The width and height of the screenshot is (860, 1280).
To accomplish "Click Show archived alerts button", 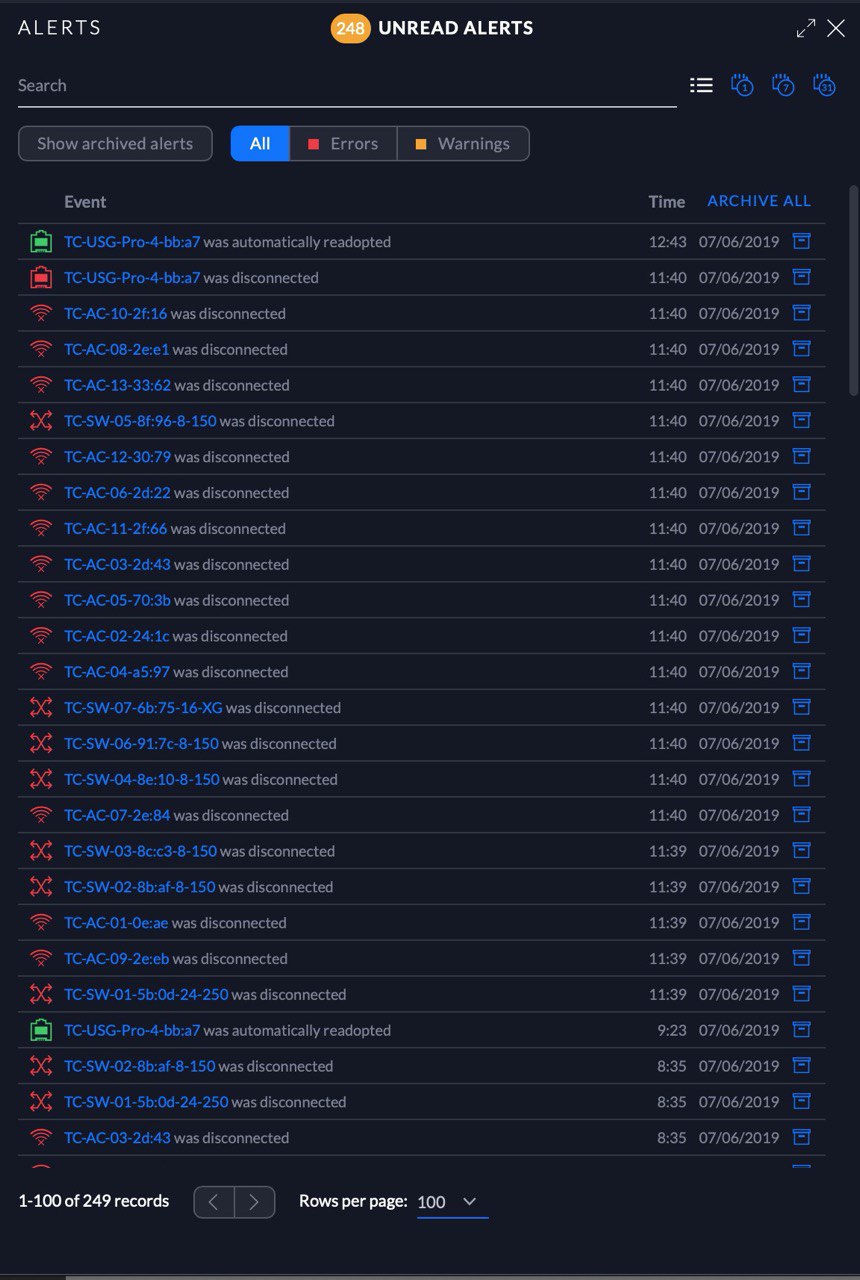I will (x=115, y=144).
